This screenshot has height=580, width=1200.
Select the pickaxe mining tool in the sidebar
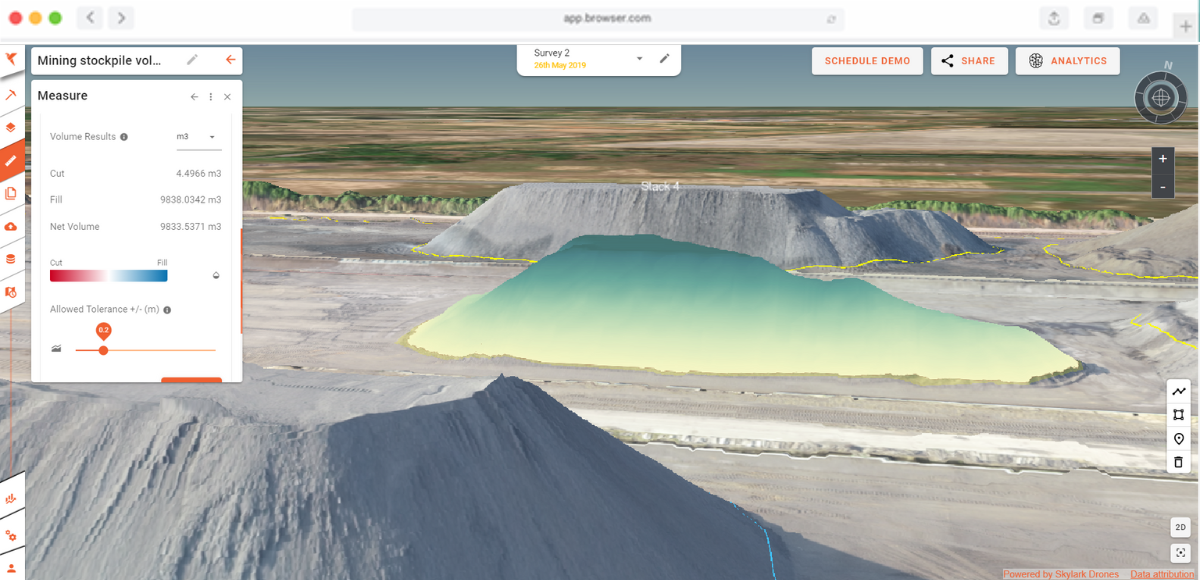pos(12,93)
